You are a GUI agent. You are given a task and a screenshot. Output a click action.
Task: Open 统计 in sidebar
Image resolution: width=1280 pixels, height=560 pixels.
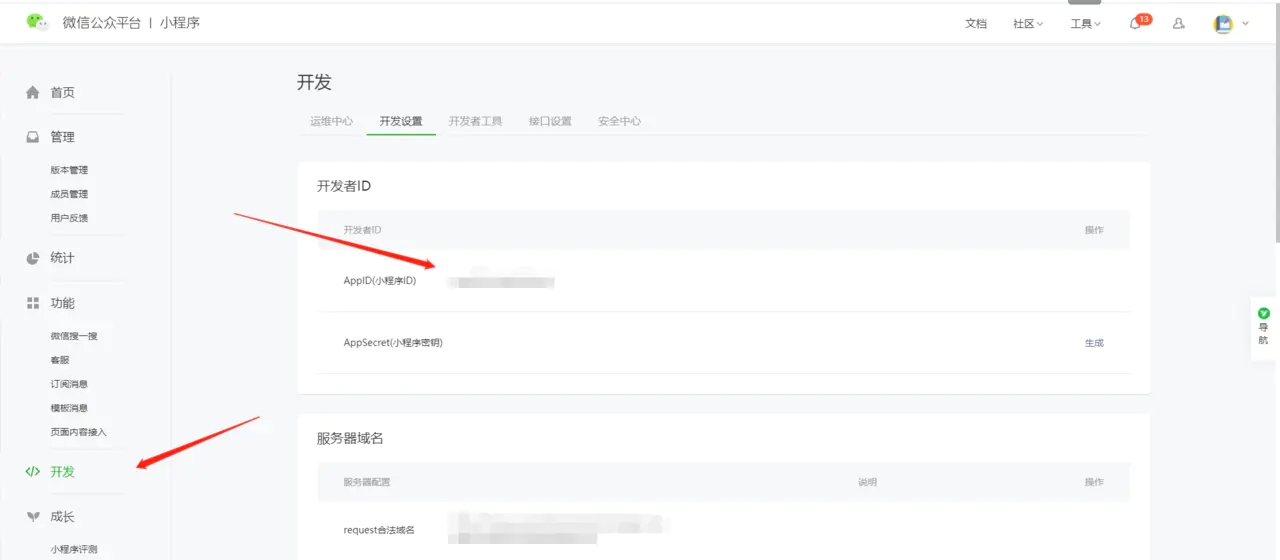(62, 258)
